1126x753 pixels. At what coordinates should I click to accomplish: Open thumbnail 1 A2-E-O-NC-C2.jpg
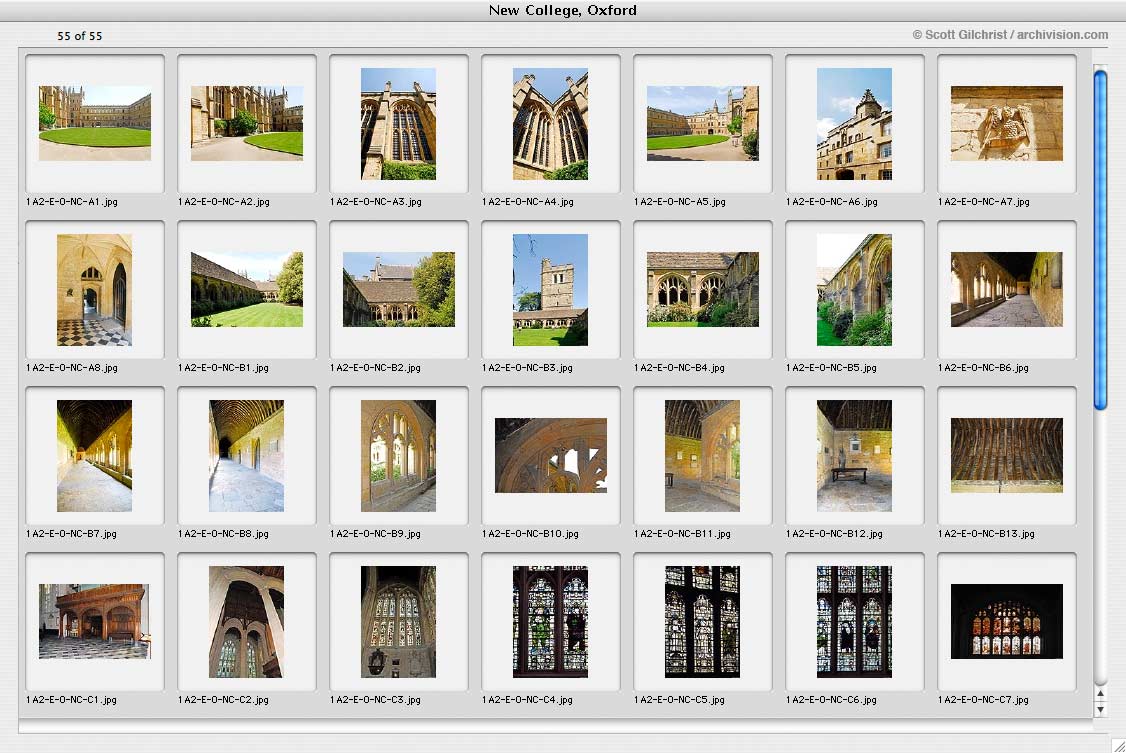click(247, 622)
